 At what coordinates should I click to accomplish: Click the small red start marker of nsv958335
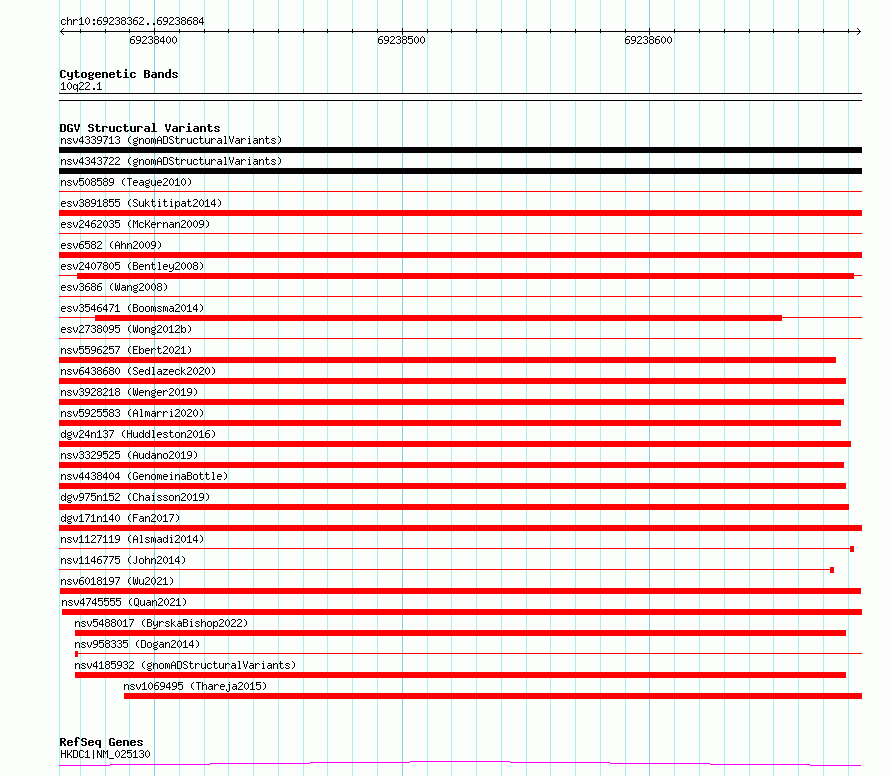[x=77, y=654]
